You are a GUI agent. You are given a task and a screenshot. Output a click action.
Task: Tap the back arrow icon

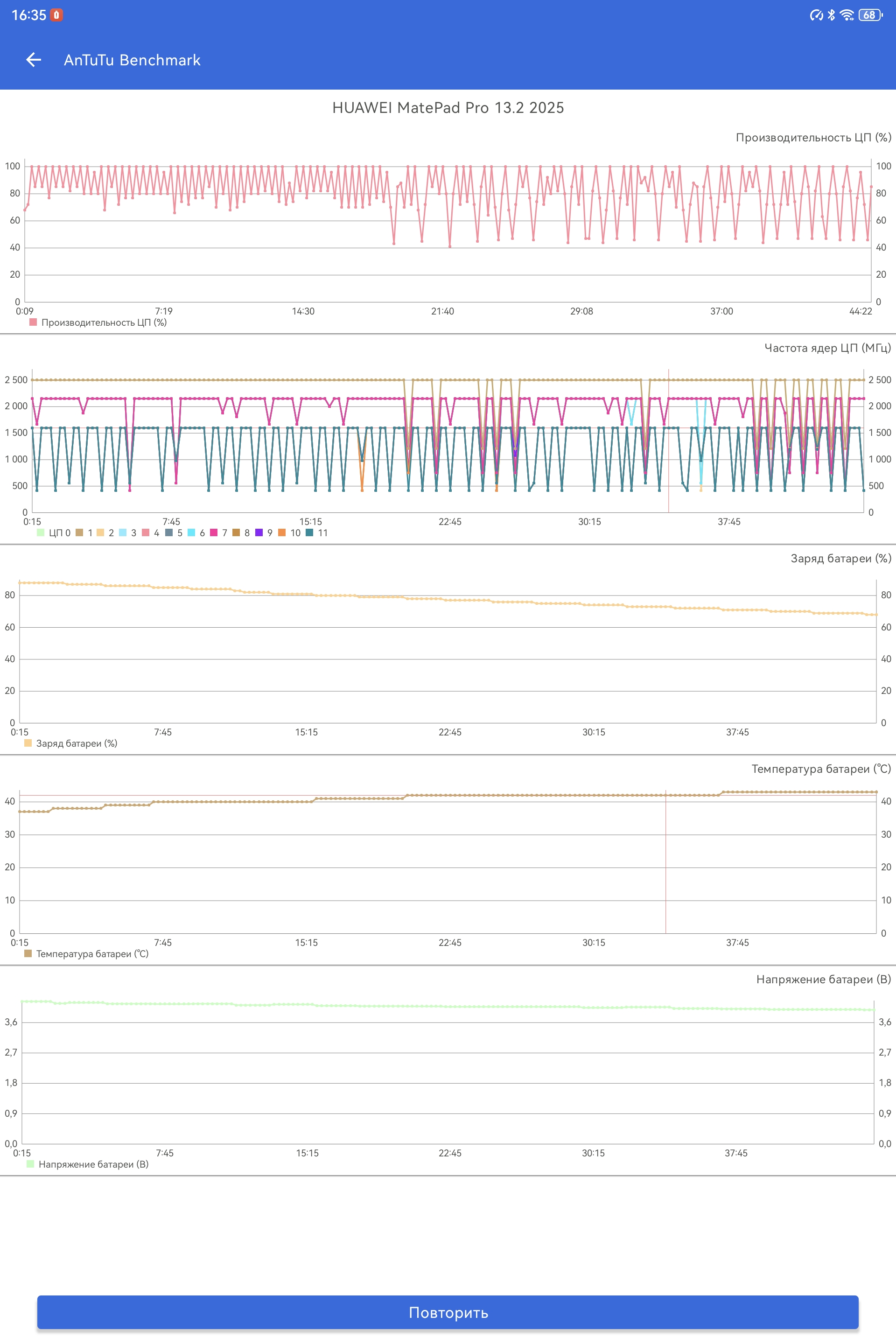click(x=34, y=60)
